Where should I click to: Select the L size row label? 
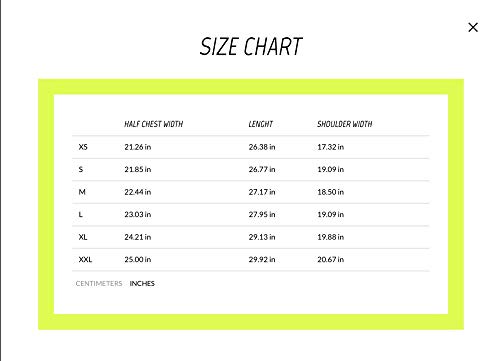click(80, 214)
